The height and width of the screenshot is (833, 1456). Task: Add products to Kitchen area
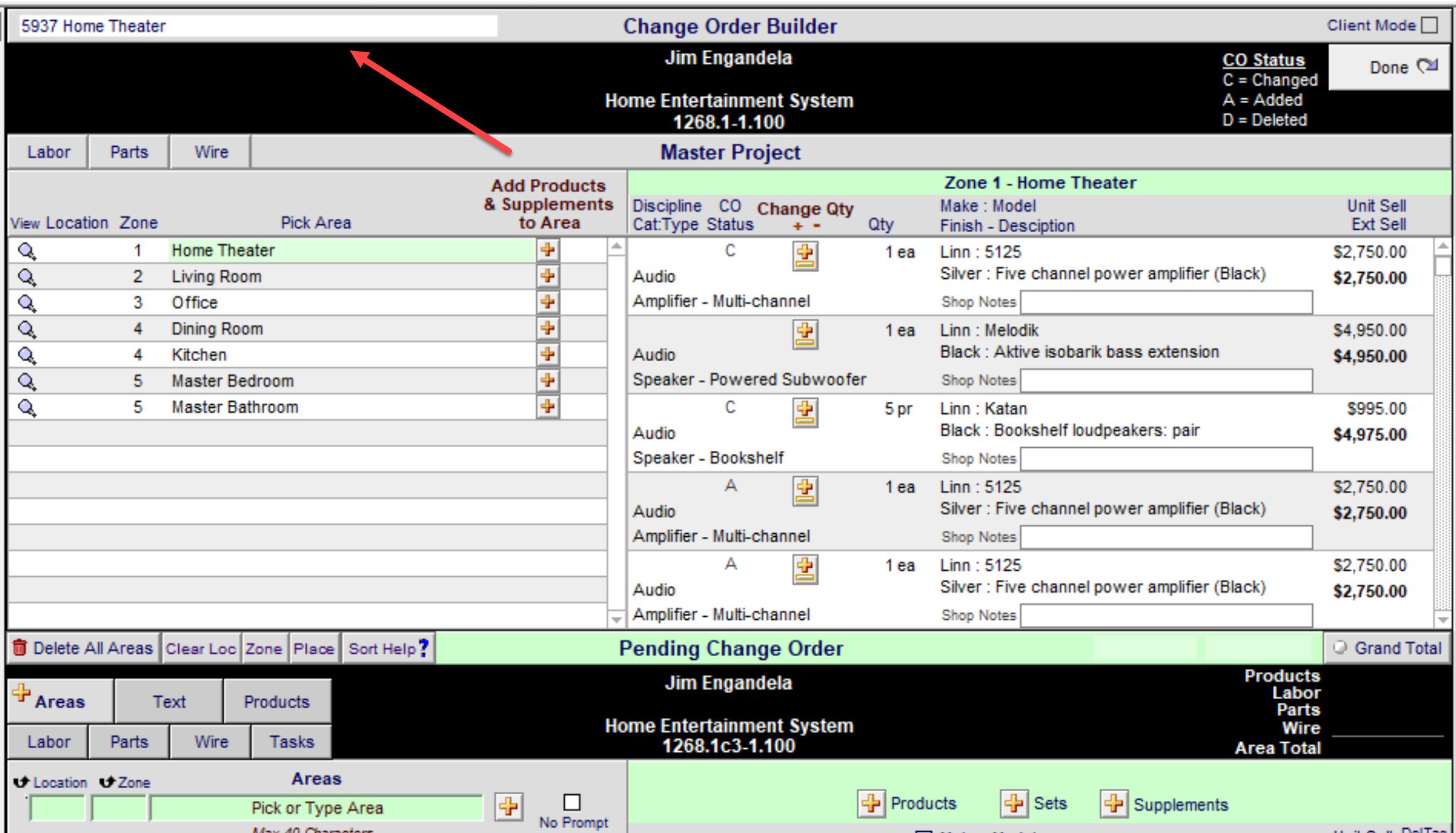click(548, 354)
